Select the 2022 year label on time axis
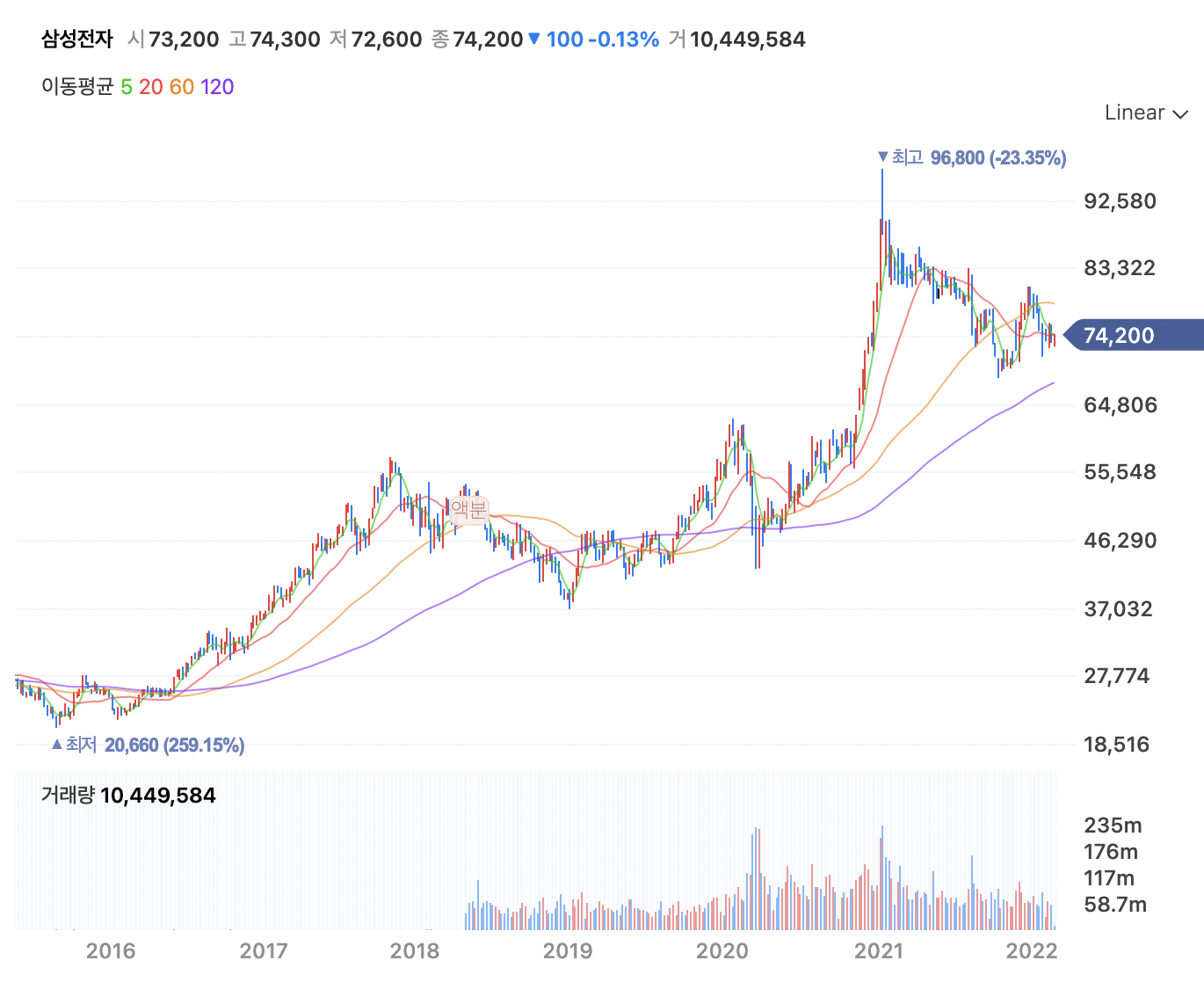1204x1004 pixels. [1030, 950]
